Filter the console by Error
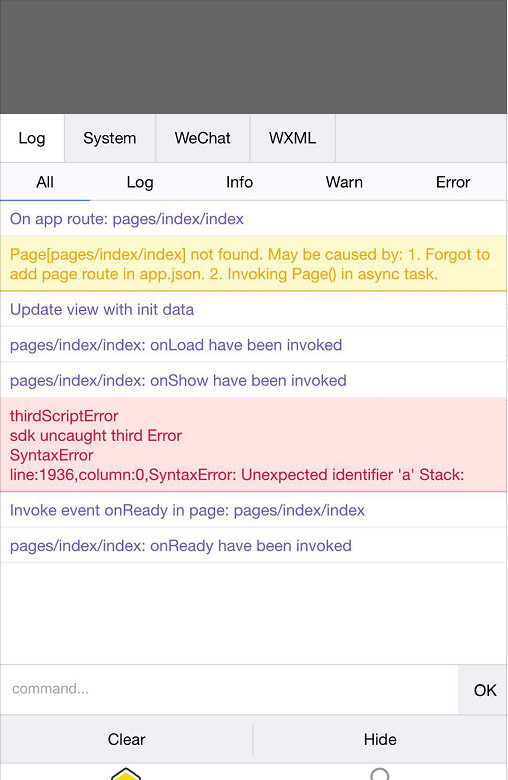 (x=453, y=182)
